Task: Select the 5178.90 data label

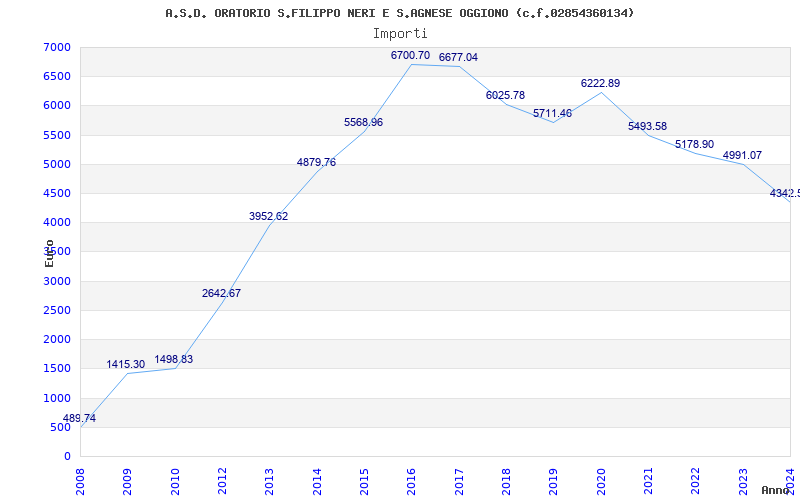Action: click(x=694, y=144)
